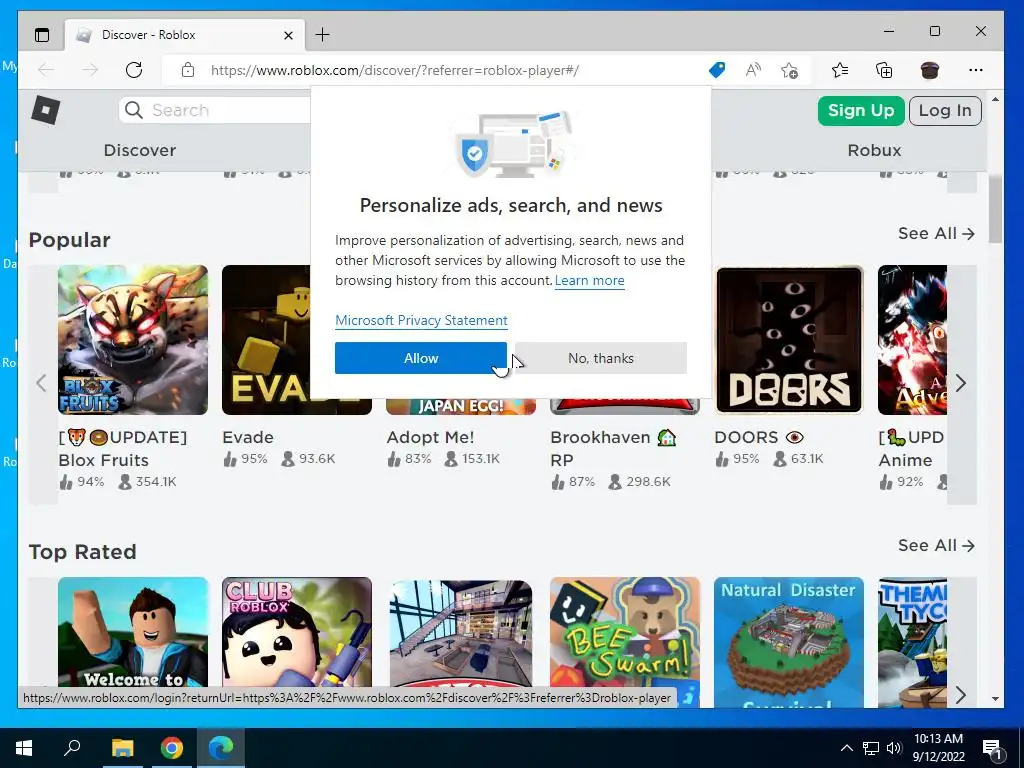Open the Evade game thumbnail
Viewport: 1024px width, 768px height.
click(x=266, y=340)
